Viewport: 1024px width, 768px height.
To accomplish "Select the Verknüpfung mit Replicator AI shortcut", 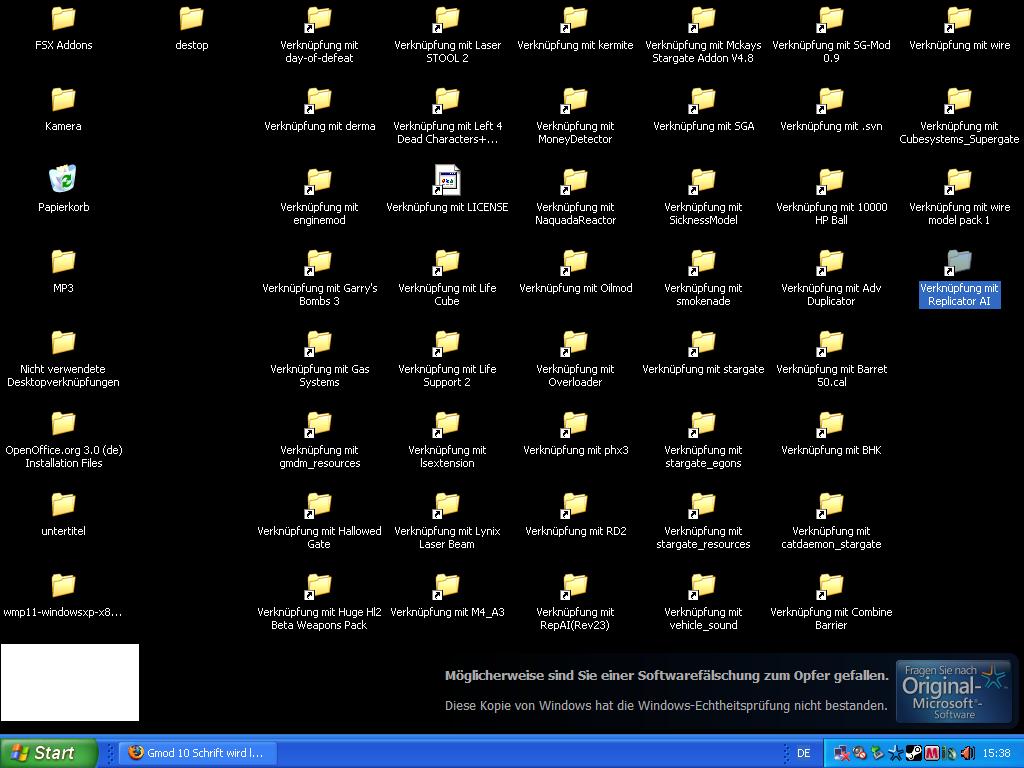I will pos(959,263).
